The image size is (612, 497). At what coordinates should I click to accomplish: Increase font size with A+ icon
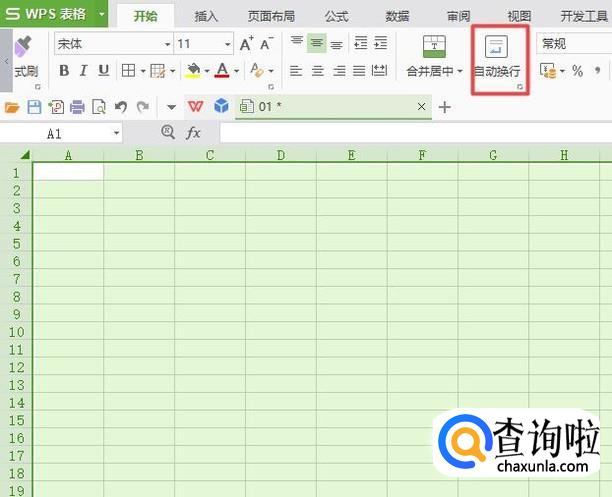coord(246,43)
